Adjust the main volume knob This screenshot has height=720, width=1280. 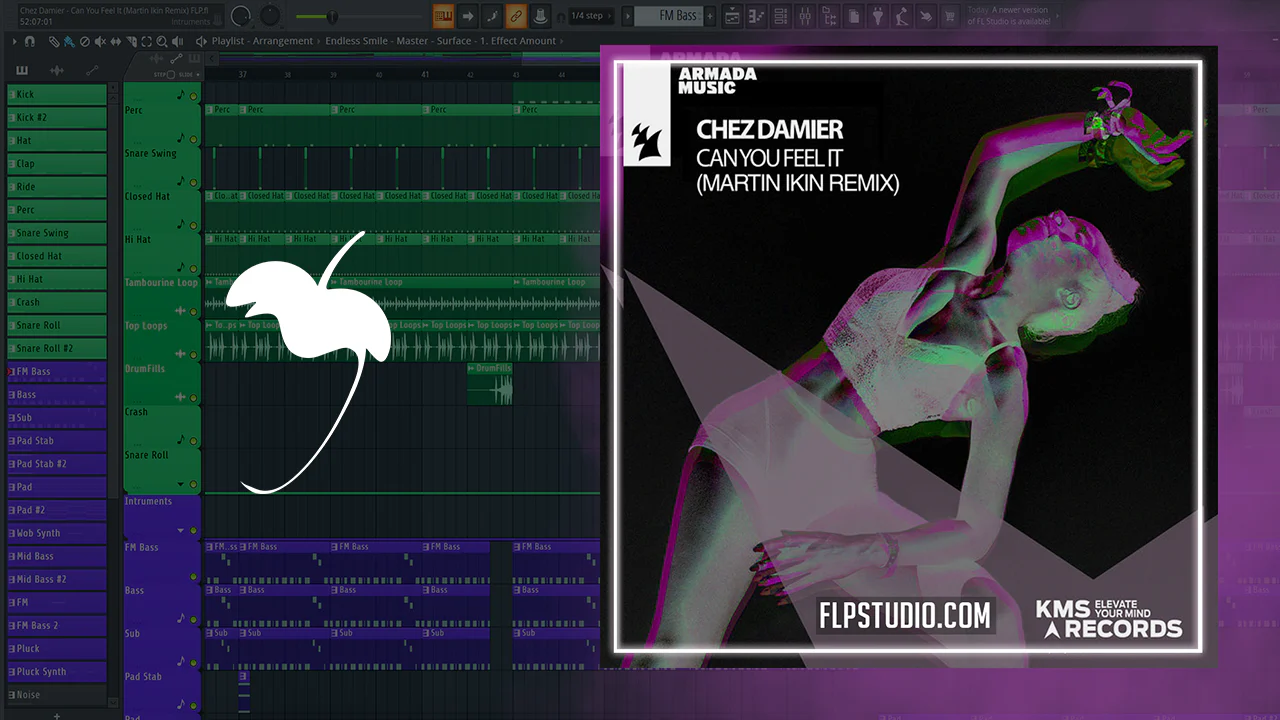pos(241,16)
